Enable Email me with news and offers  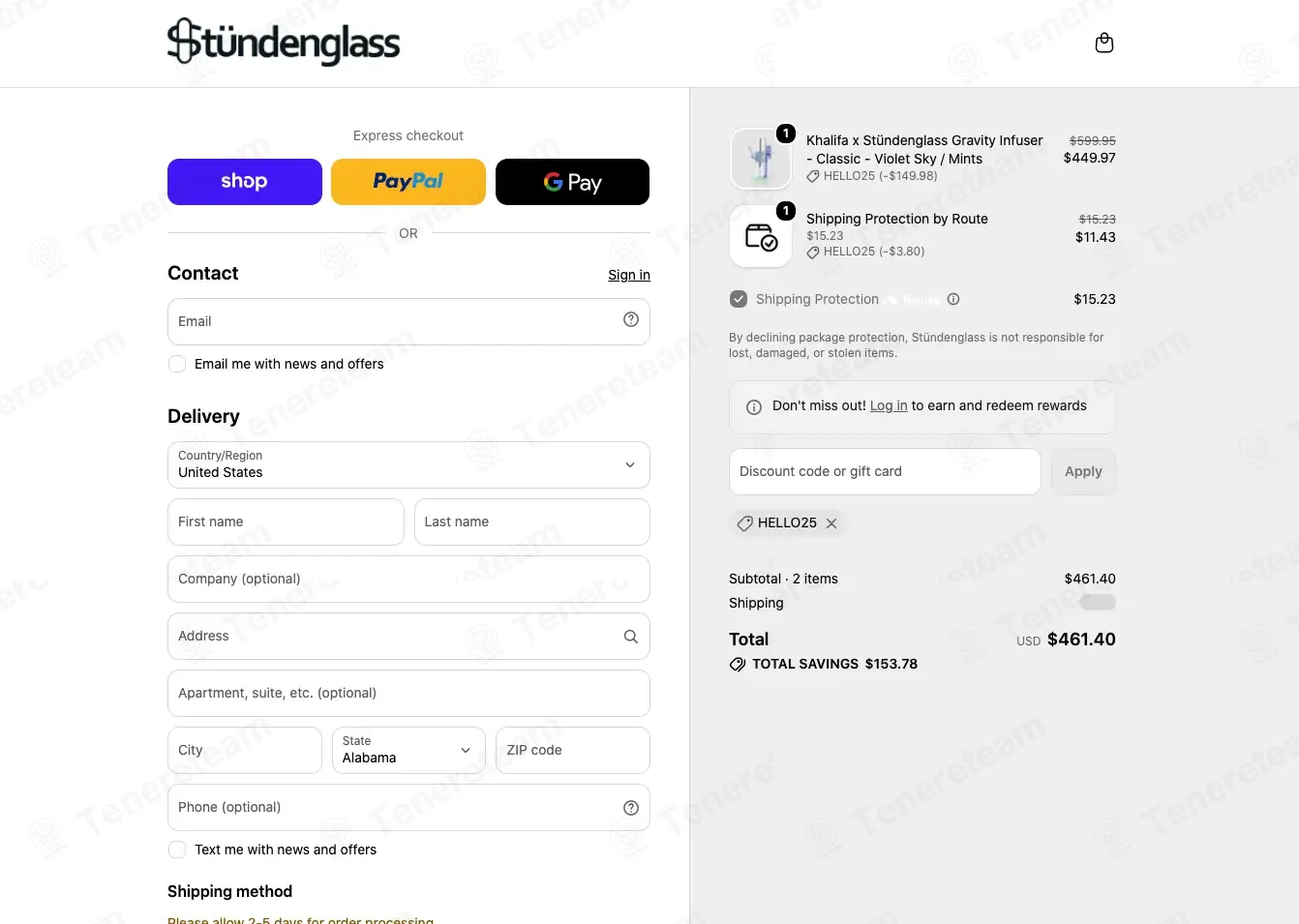177,364
